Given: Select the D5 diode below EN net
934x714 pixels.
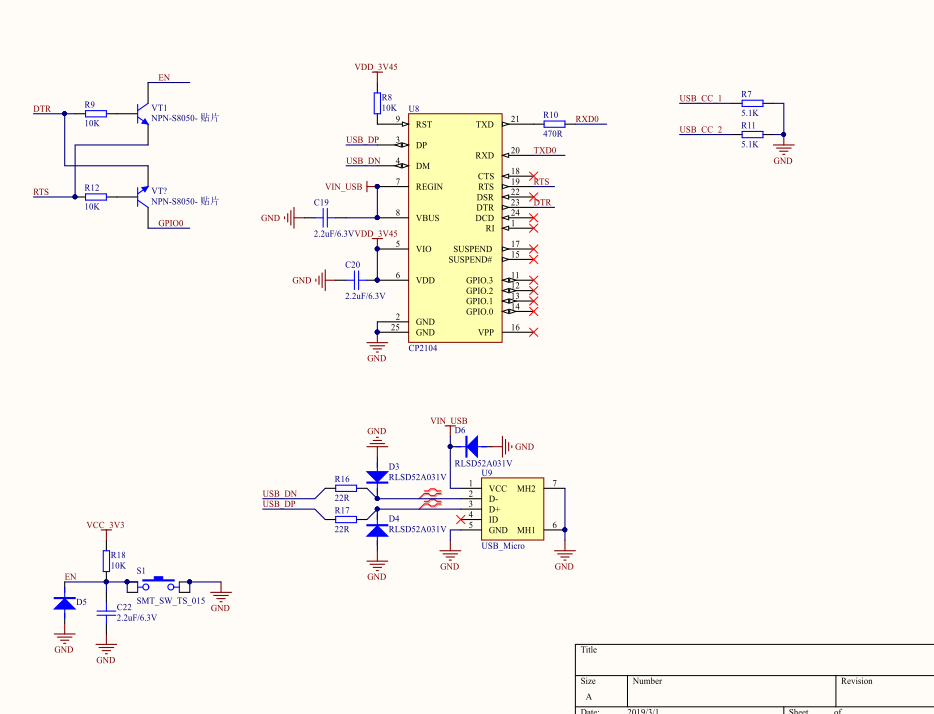Looking at the screenshot, I should pos(64,603).
